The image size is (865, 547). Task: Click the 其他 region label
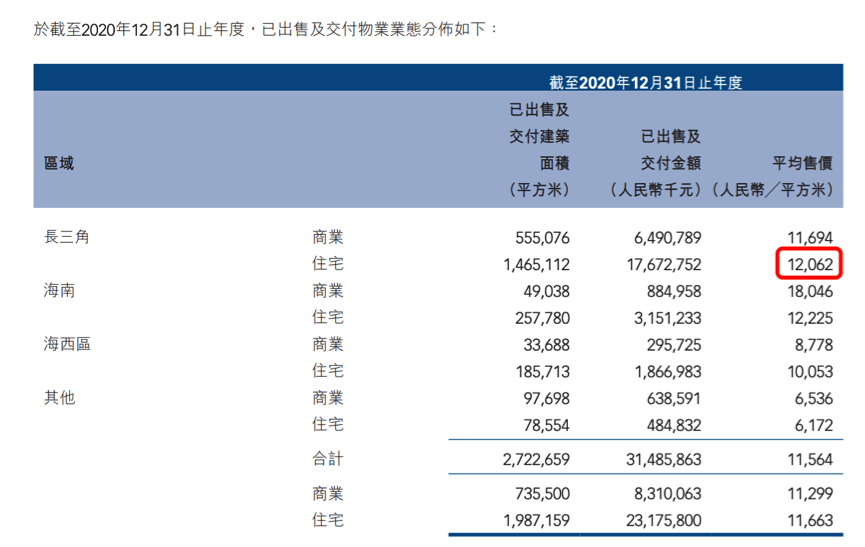pyautogui.click(x=59, y=398)
